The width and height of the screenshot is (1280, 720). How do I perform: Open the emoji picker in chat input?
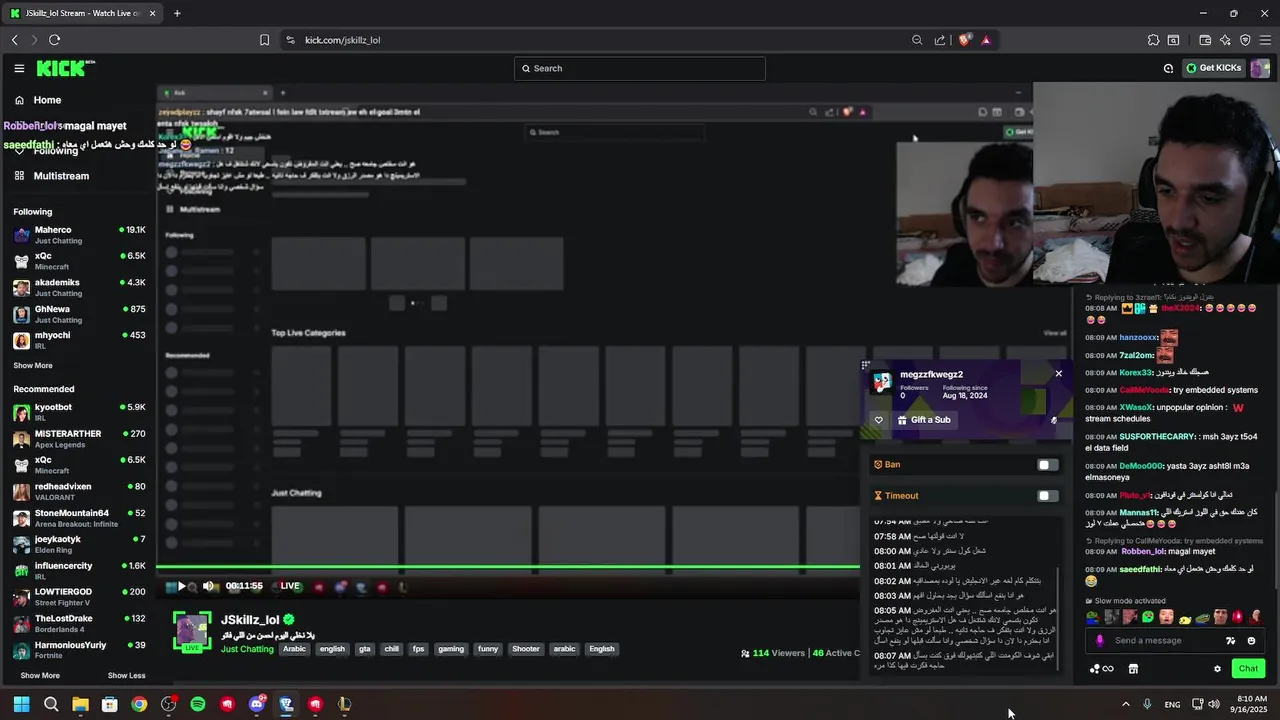(1251, 641)
